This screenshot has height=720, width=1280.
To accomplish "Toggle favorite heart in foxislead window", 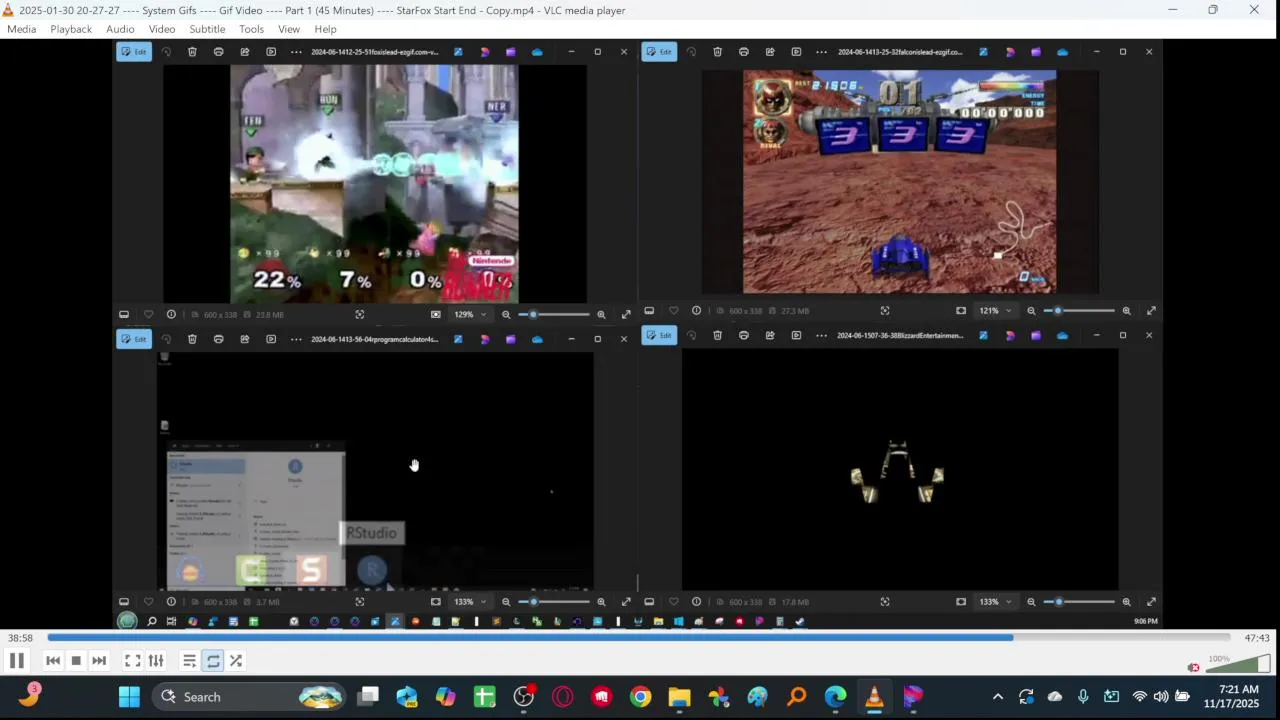I will click(148, 314).
